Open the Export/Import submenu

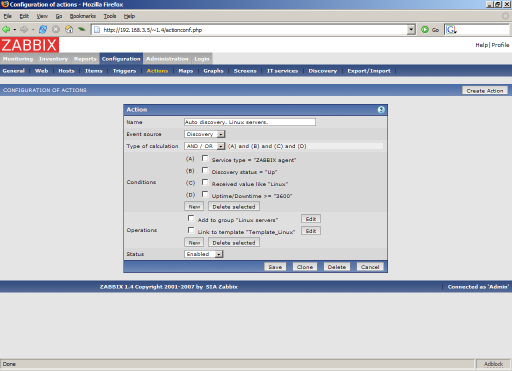369,71
